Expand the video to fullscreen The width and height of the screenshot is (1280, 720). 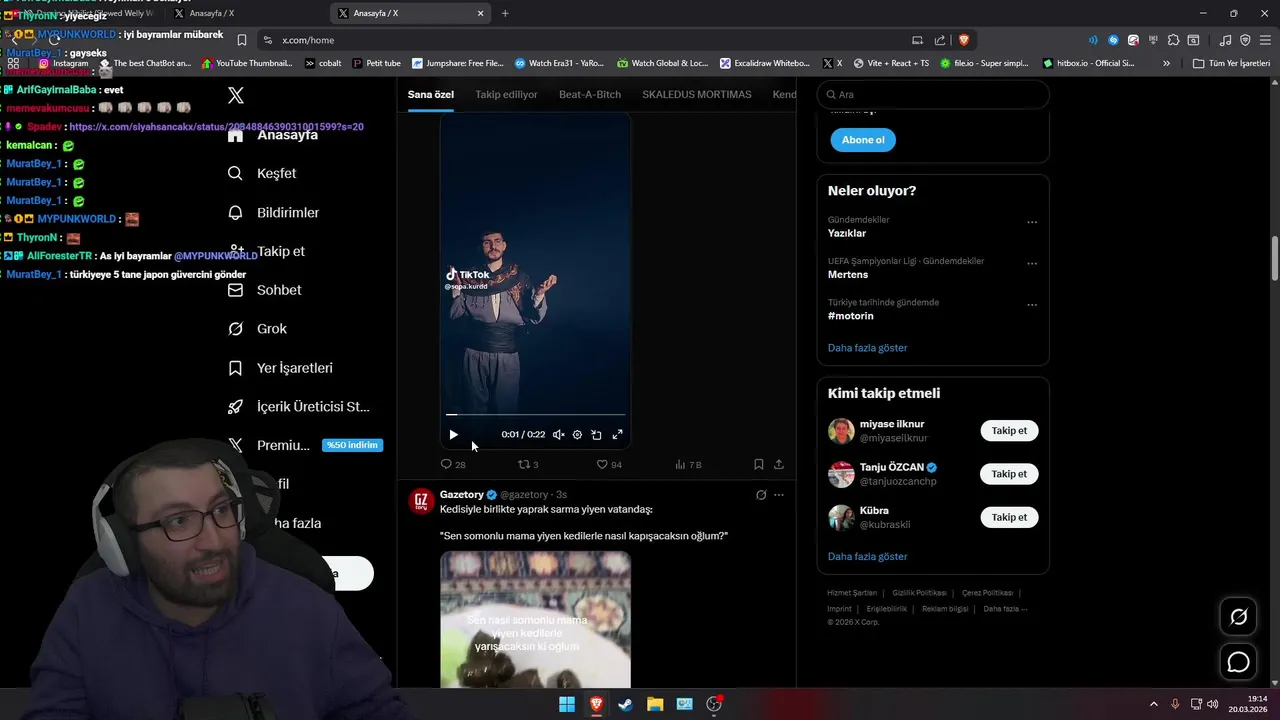(617, 435)
